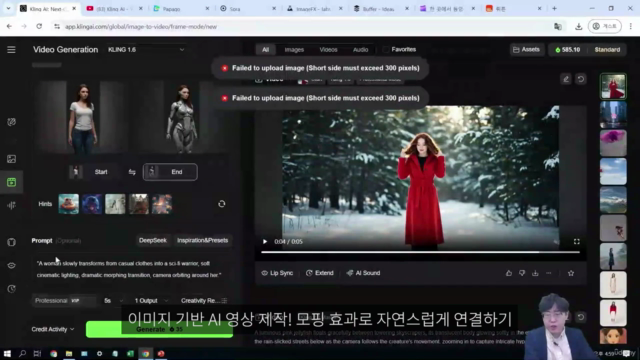Select the first hint thumbnail

(x=69, y=204)
